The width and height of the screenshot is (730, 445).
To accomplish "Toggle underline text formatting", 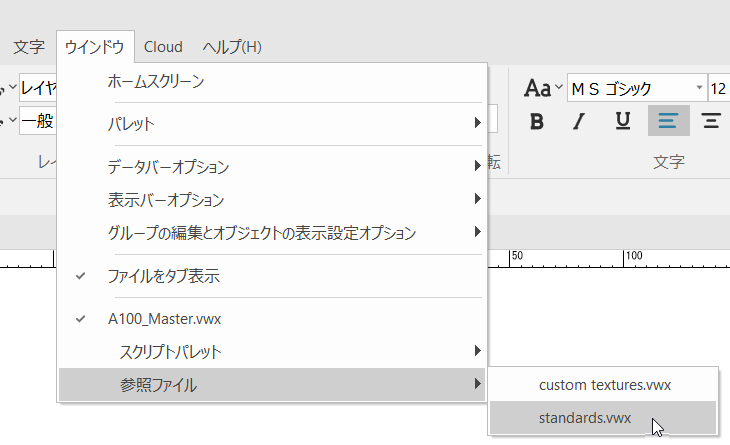I will tap(622, 121).
